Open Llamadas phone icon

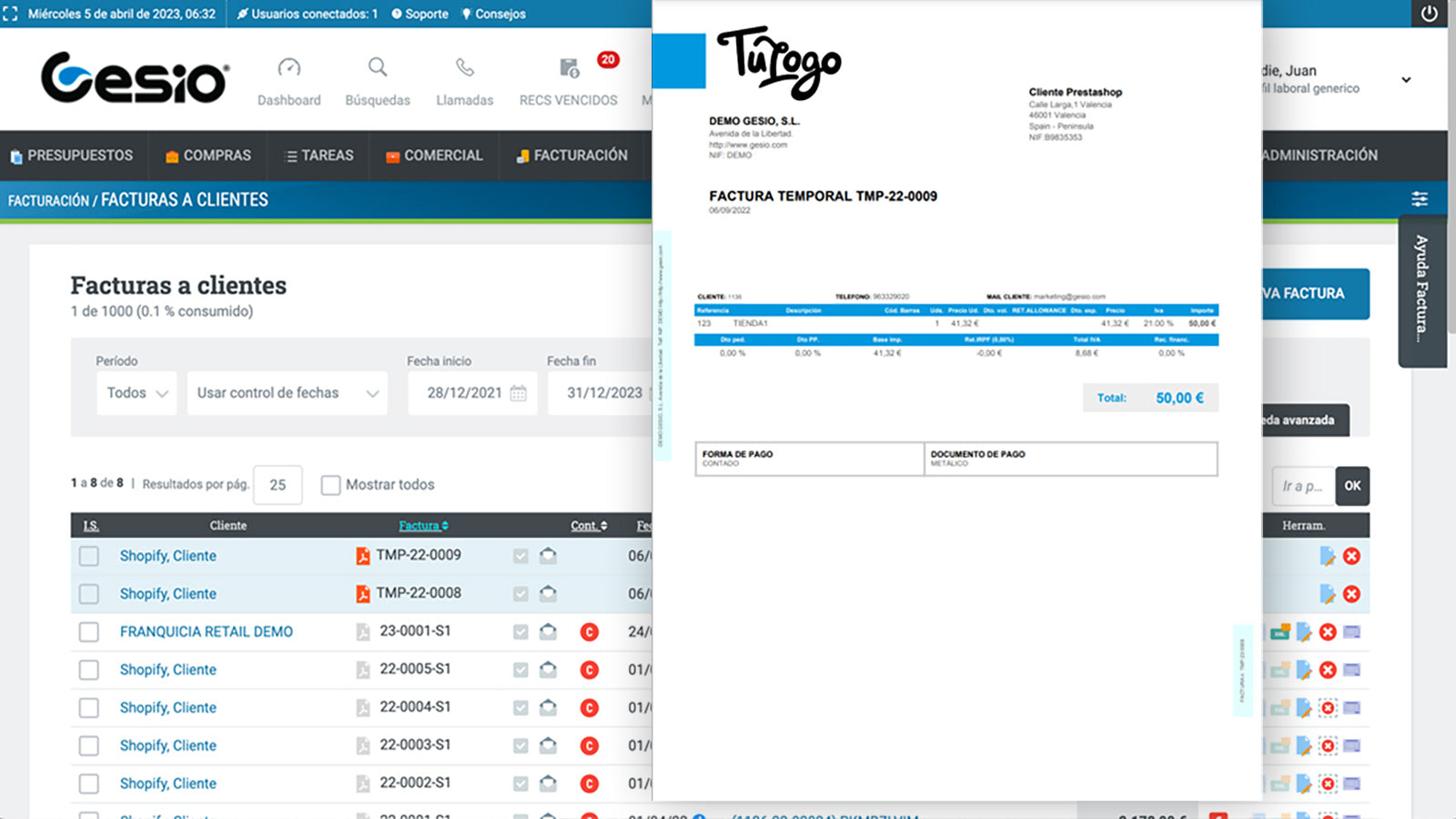point(465,67)
